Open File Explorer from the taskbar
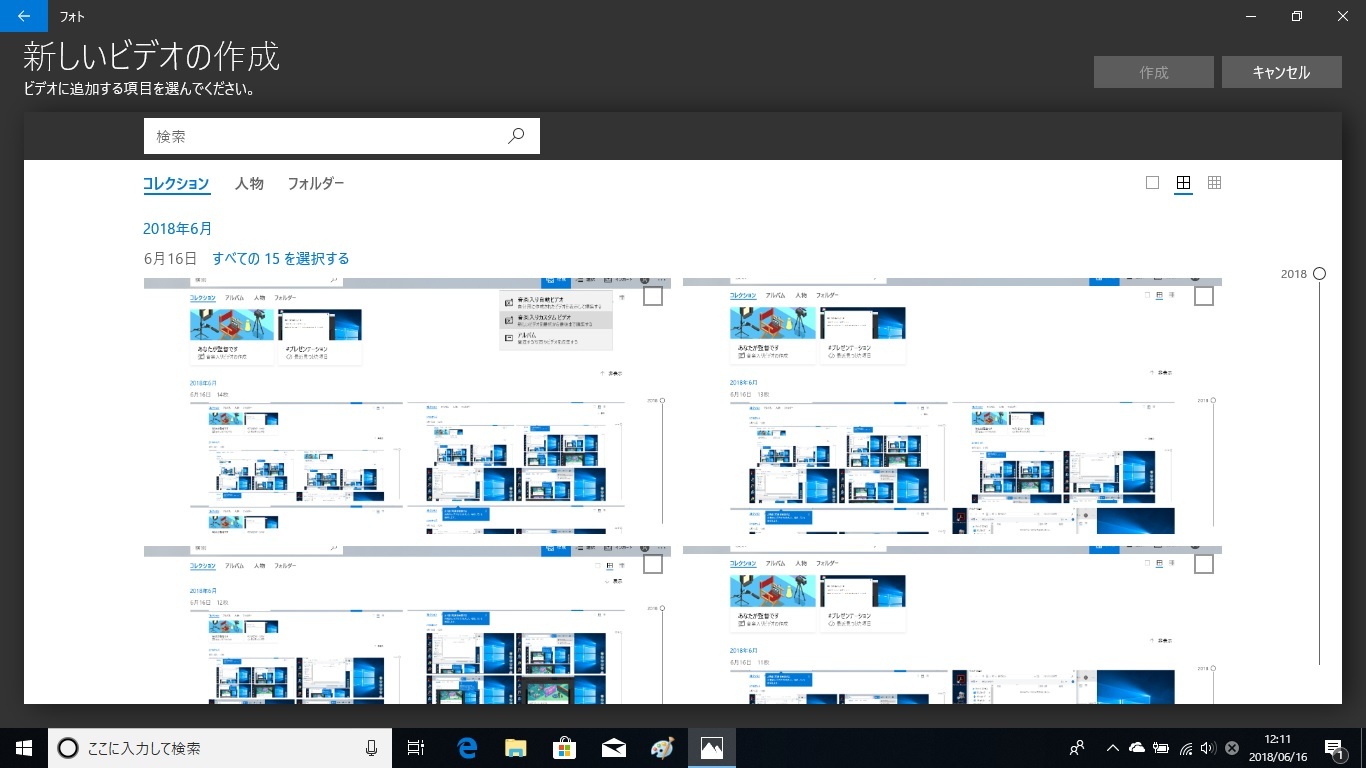Viewport: 1366px width, 768px height. coord(515,748)
